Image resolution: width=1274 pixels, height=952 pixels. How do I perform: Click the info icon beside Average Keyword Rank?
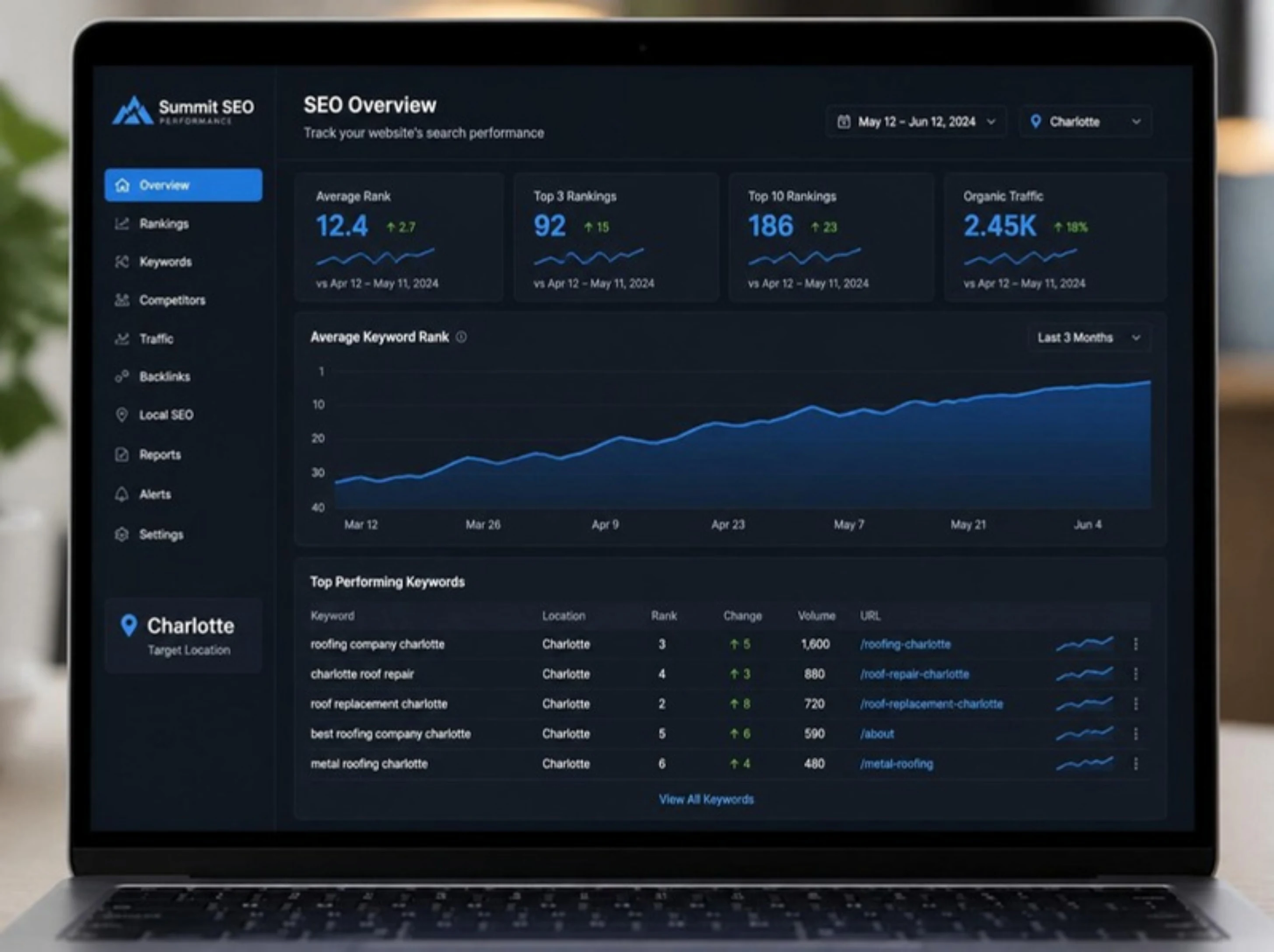461,337
